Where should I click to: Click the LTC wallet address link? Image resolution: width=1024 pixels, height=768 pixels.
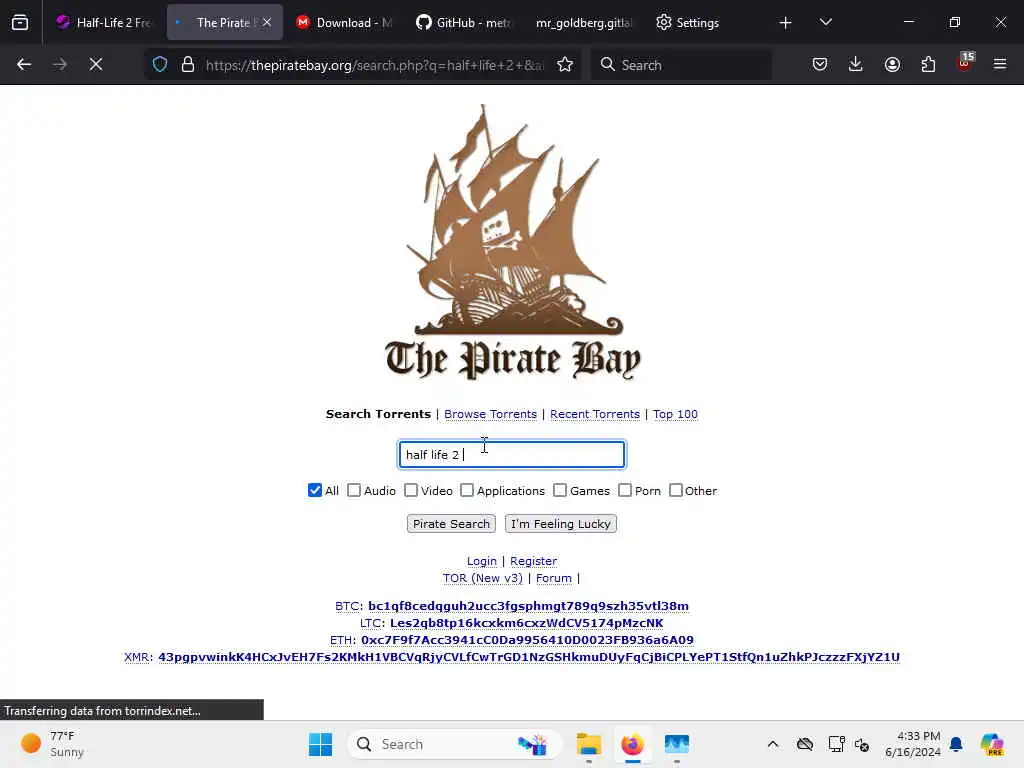(x=526, y=623)
